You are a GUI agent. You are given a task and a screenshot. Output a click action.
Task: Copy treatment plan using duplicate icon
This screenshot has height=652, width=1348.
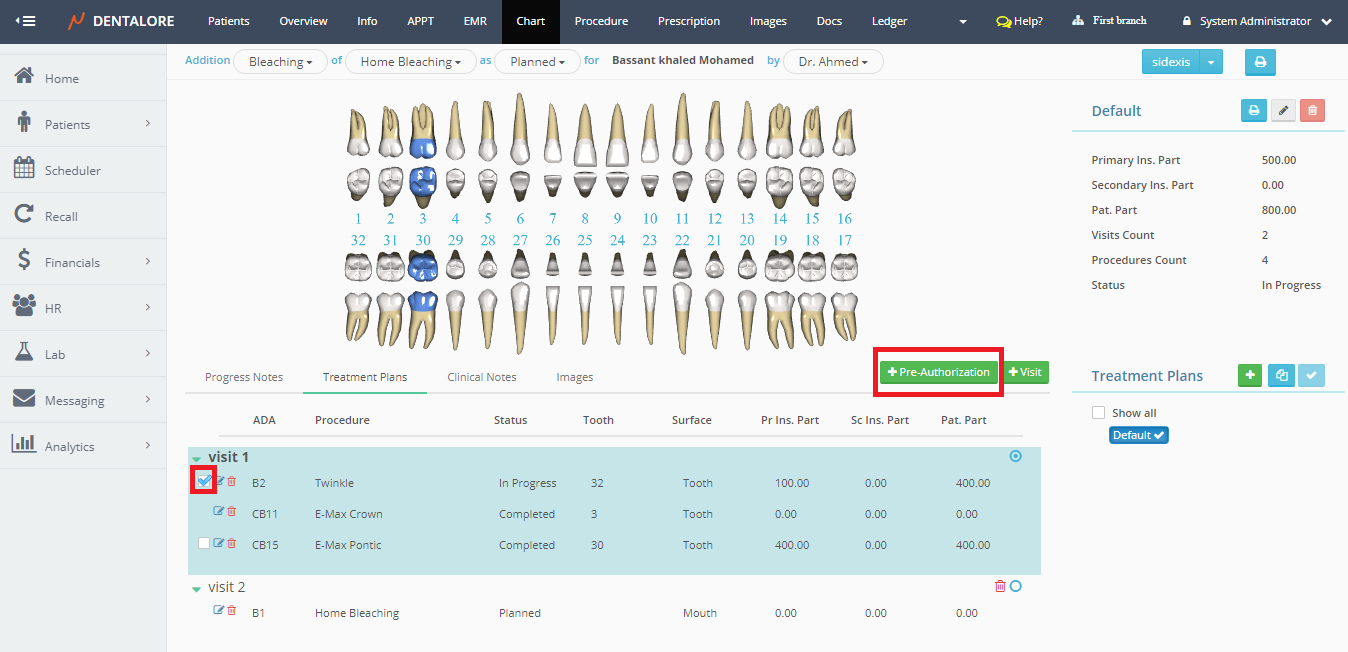[1281, 376]
